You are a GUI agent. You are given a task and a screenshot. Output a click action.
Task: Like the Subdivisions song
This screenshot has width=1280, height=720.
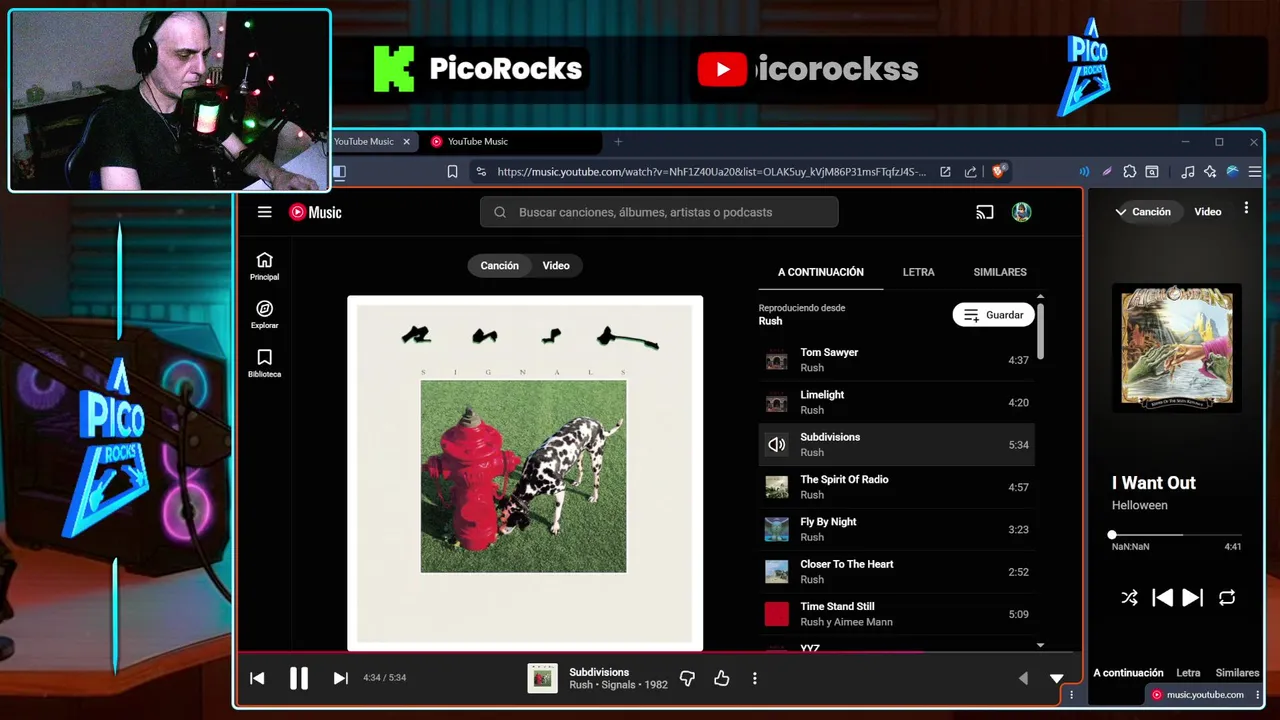(x=722, y=678)
